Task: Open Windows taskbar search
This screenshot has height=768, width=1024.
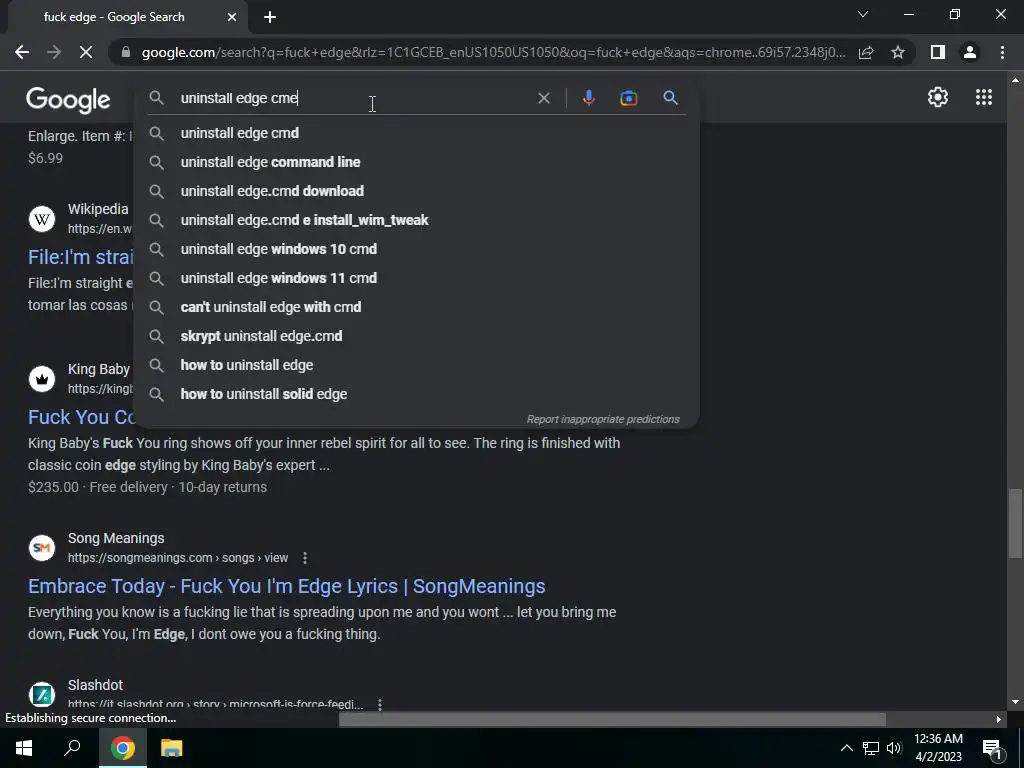Action: coord(72,748)
